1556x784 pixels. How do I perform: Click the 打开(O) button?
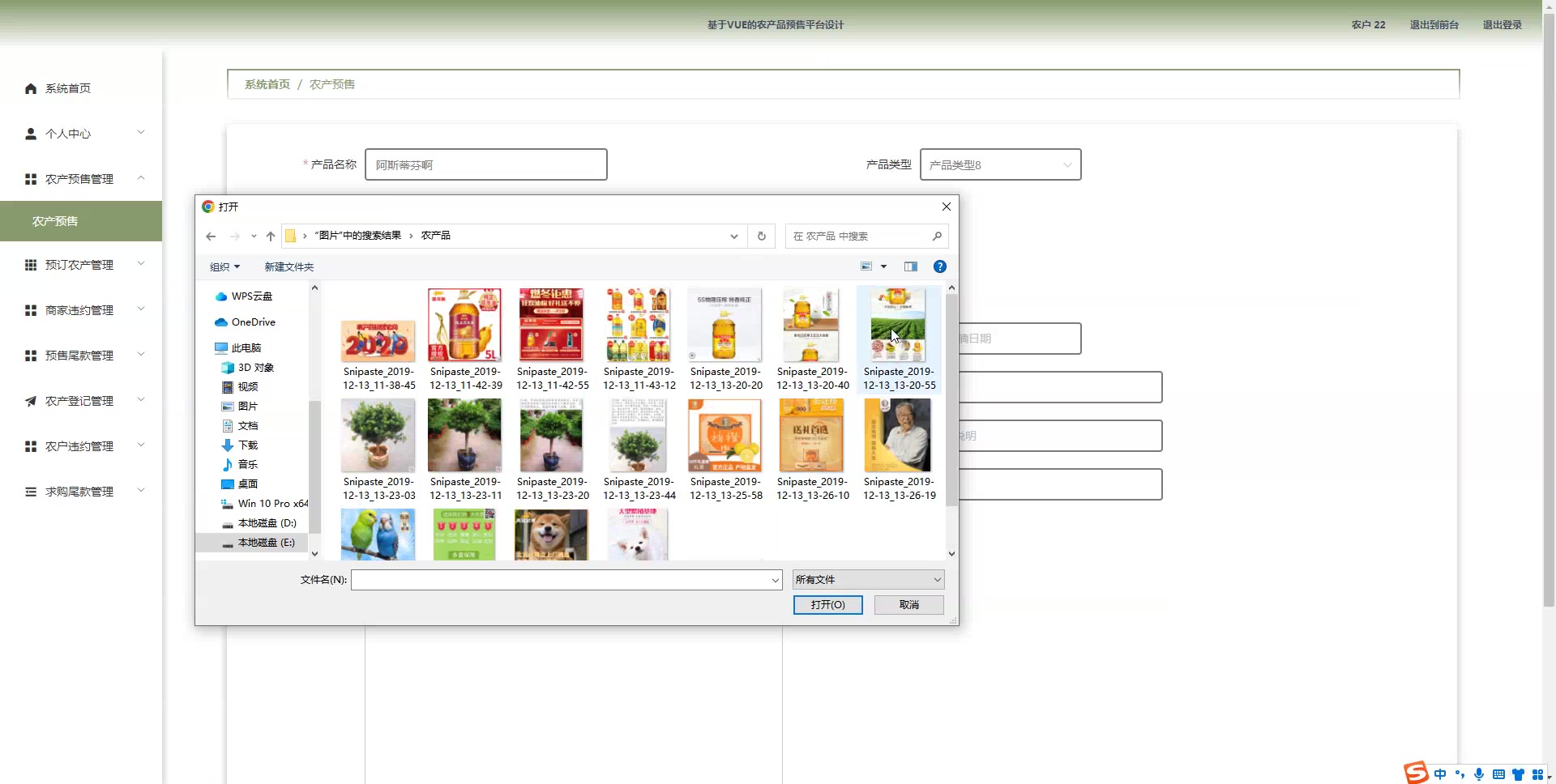click(827, 605)
